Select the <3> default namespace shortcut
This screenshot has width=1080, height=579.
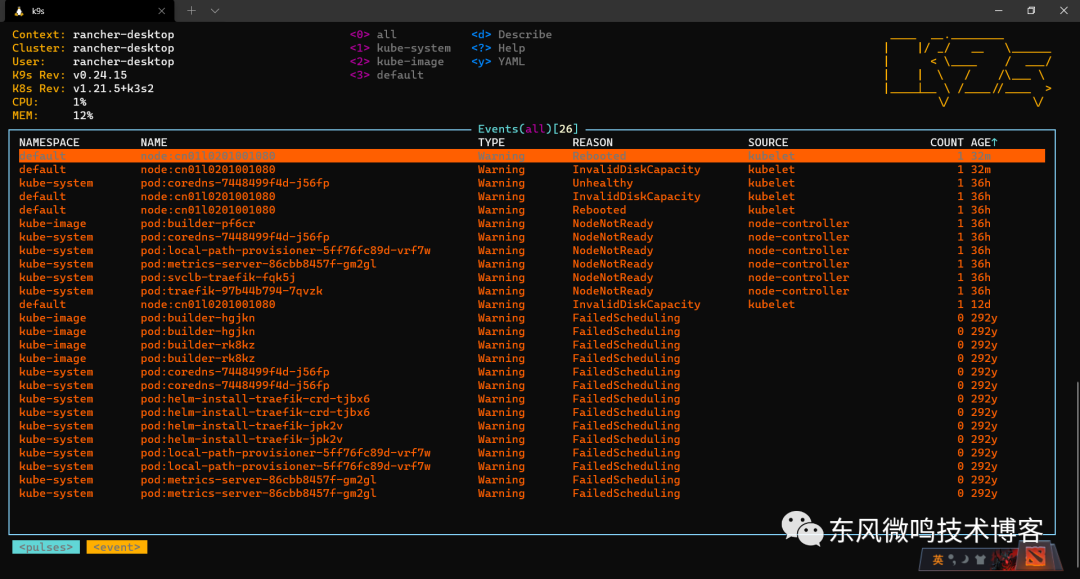(386, 75)
